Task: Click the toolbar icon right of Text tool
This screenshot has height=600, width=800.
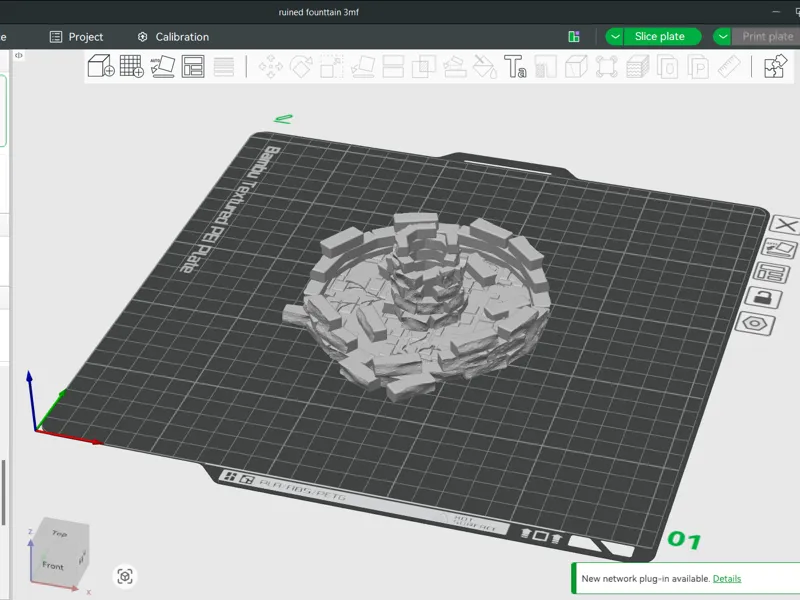Action: pyautogui.click(x=545, y=67)
